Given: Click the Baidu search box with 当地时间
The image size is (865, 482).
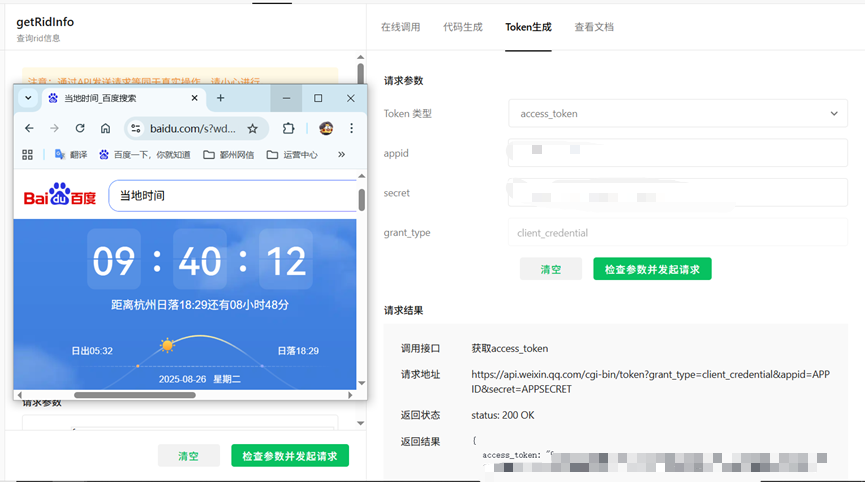Looking at the screenshot, I should 230,196.
